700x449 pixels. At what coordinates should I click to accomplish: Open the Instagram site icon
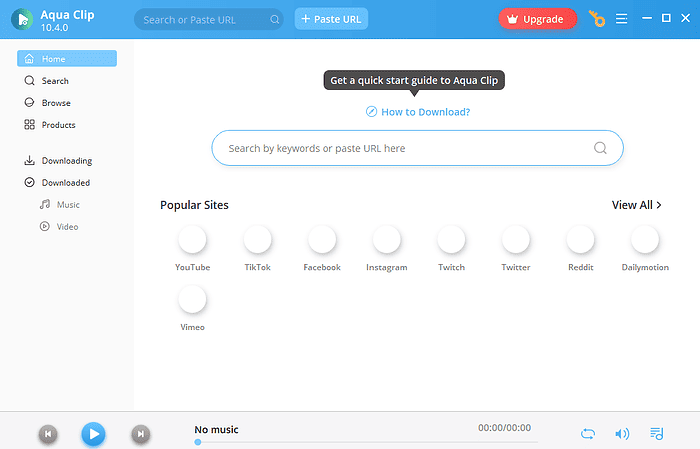pos(387,239)
